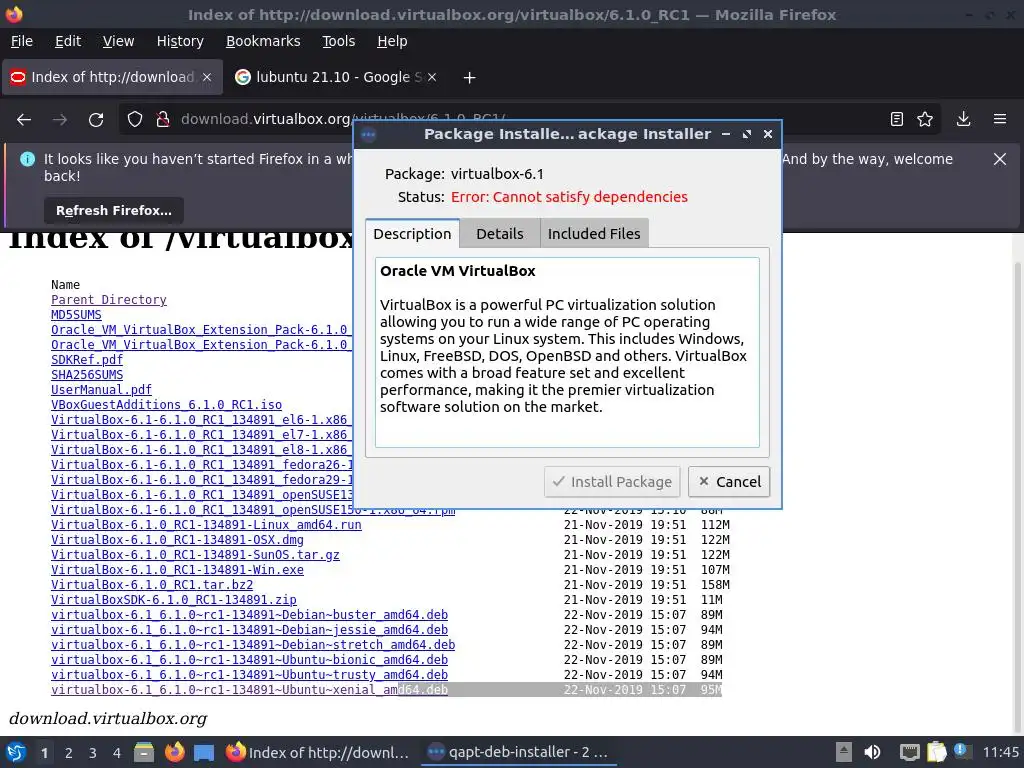Download the Ubuntu trusty deb package

coord(249,675)
